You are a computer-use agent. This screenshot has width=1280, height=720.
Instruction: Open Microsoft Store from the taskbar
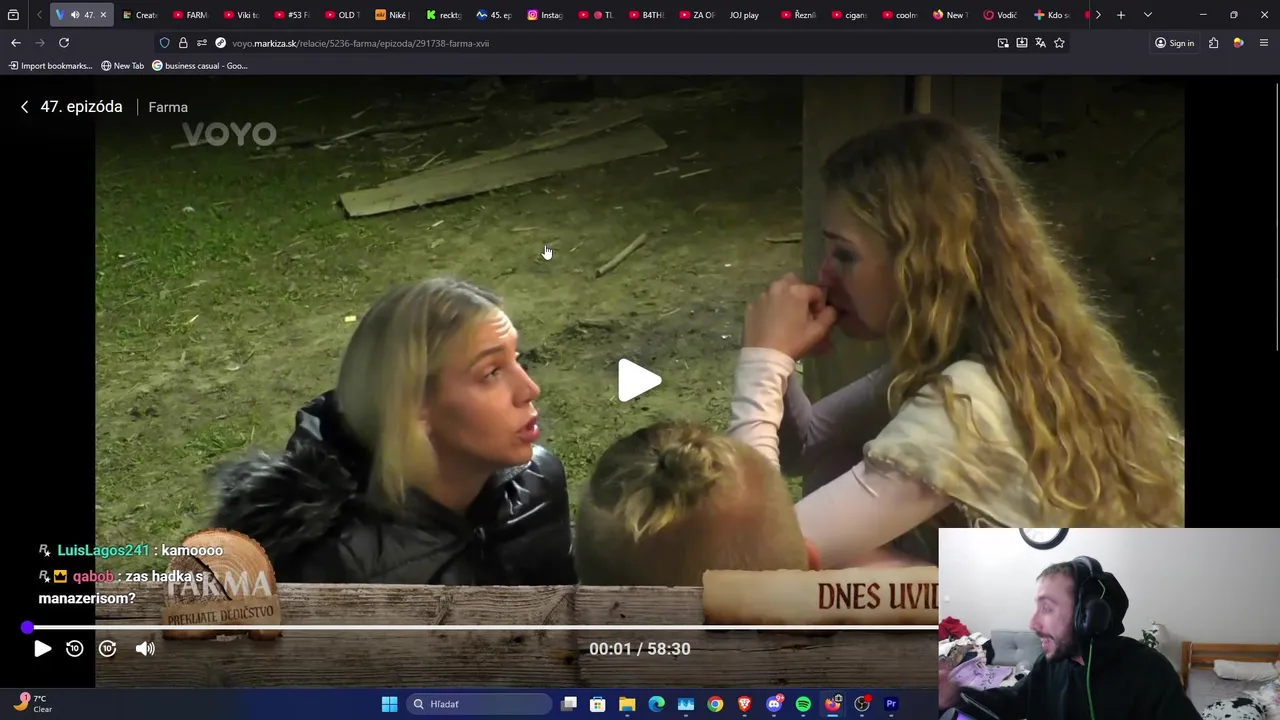[598, 704]
